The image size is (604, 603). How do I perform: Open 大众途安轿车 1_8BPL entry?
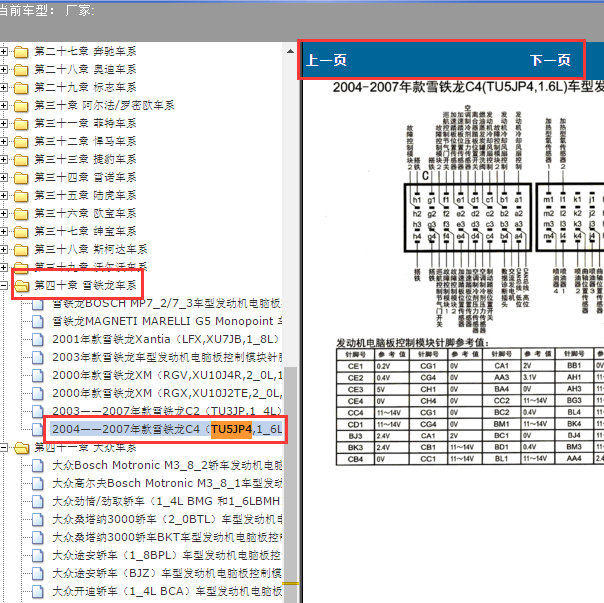click(167, 555)
